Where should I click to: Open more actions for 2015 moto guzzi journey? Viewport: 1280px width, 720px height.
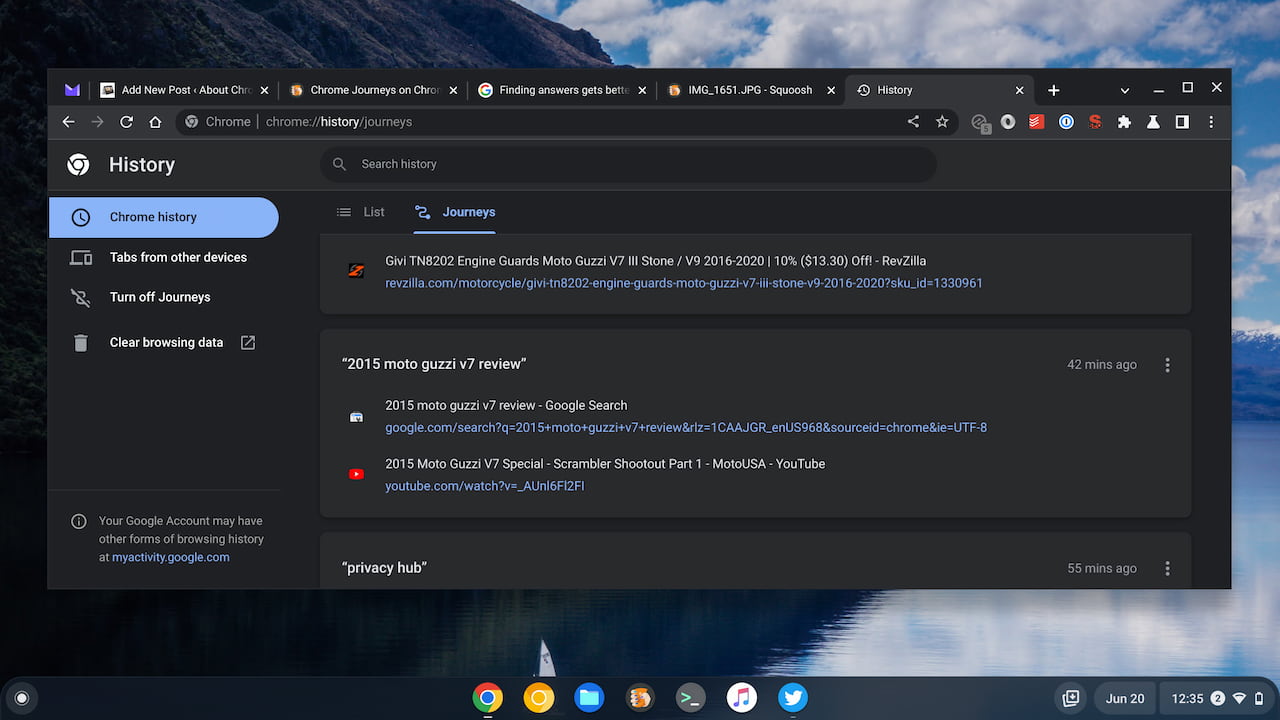point(1167,365)
